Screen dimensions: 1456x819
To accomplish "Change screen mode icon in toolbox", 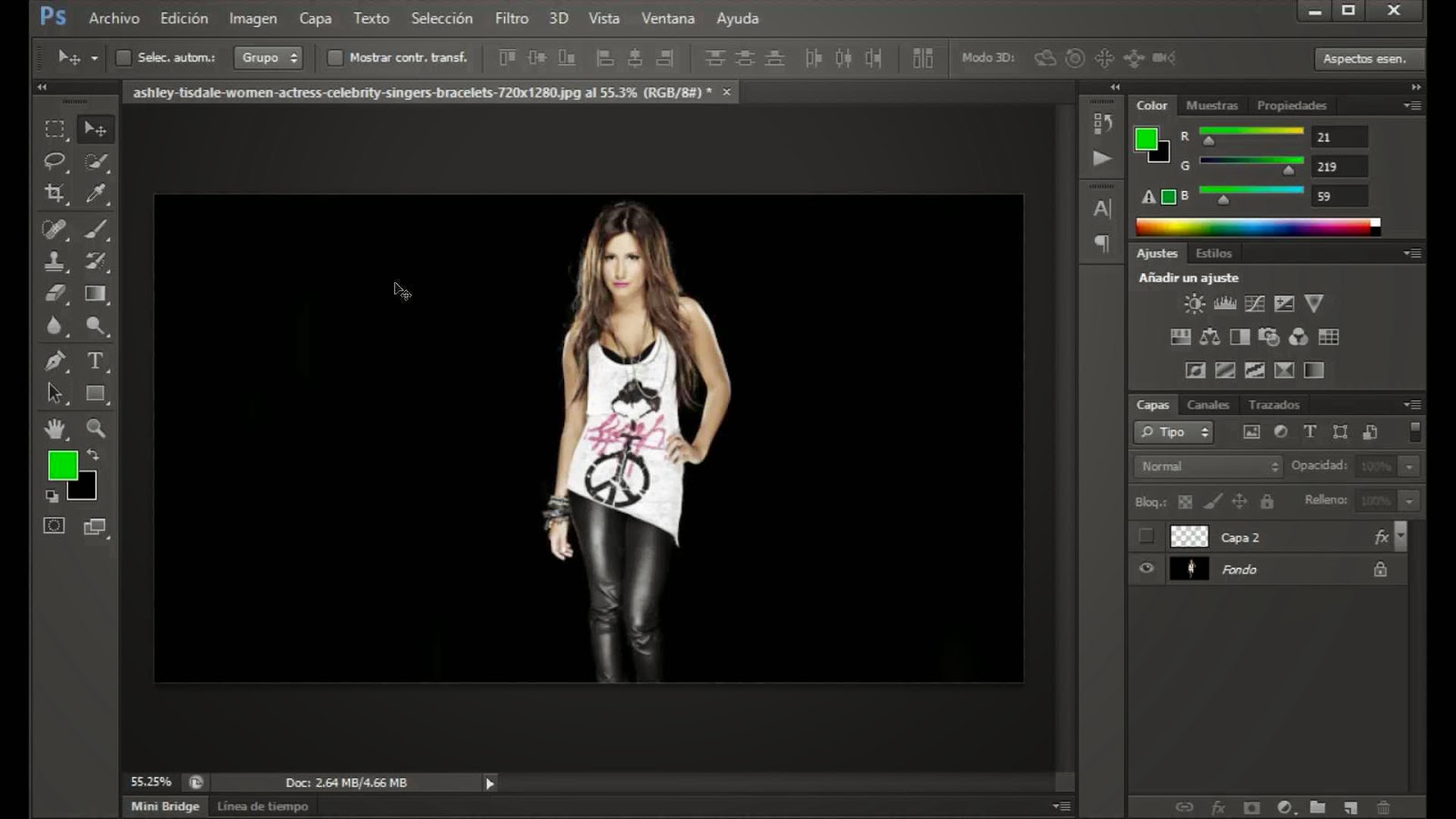I will (95, 526).
